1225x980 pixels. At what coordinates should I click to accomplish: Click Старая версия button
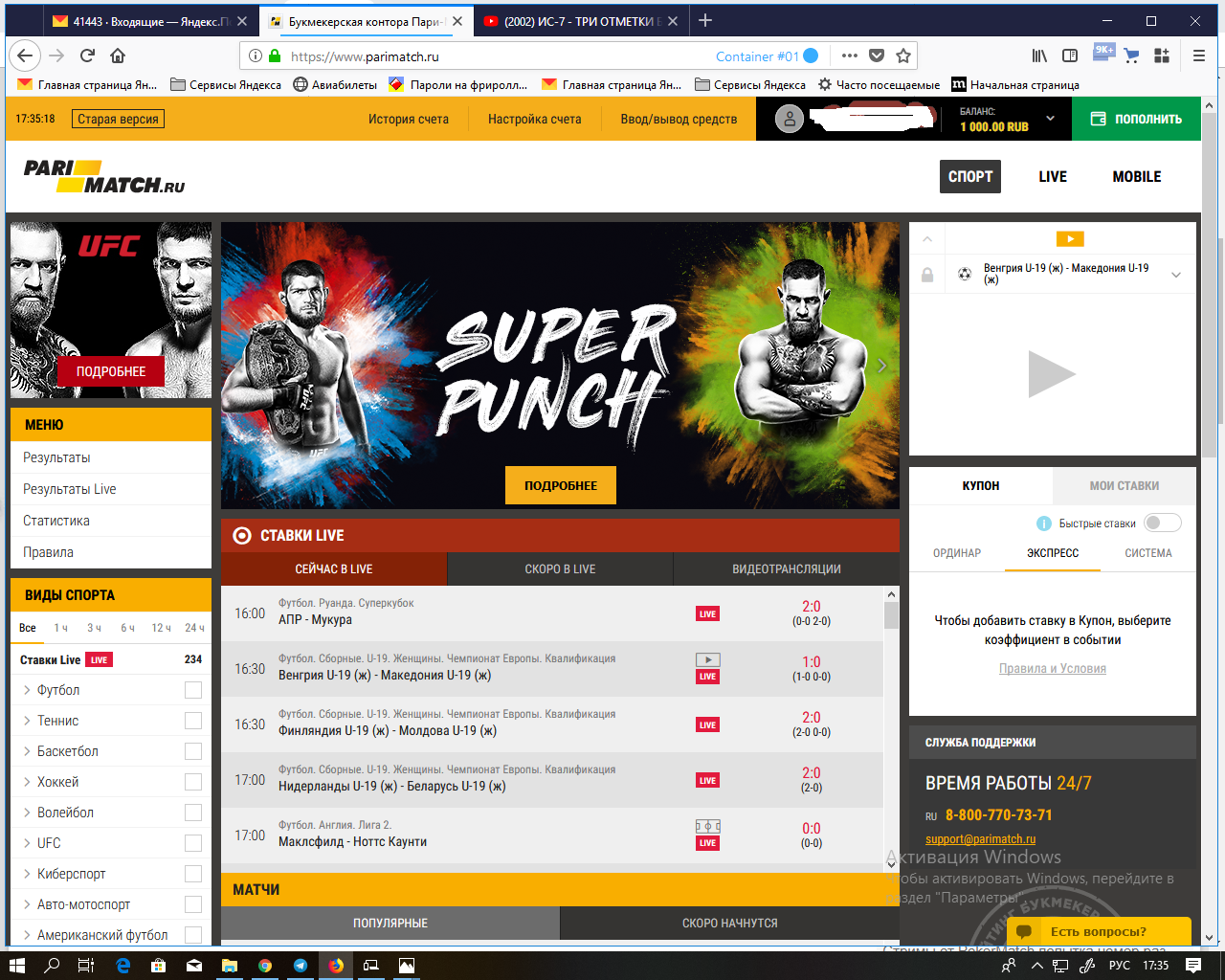point(119,119)
